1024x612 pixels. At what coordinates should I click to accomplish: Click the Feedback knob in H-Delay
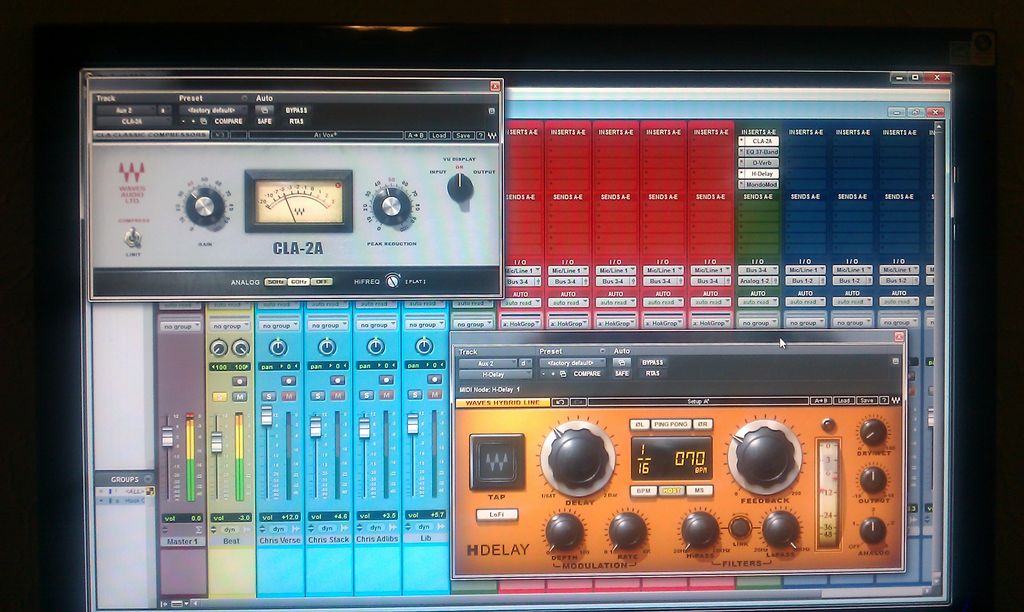[x=764, y=456]
